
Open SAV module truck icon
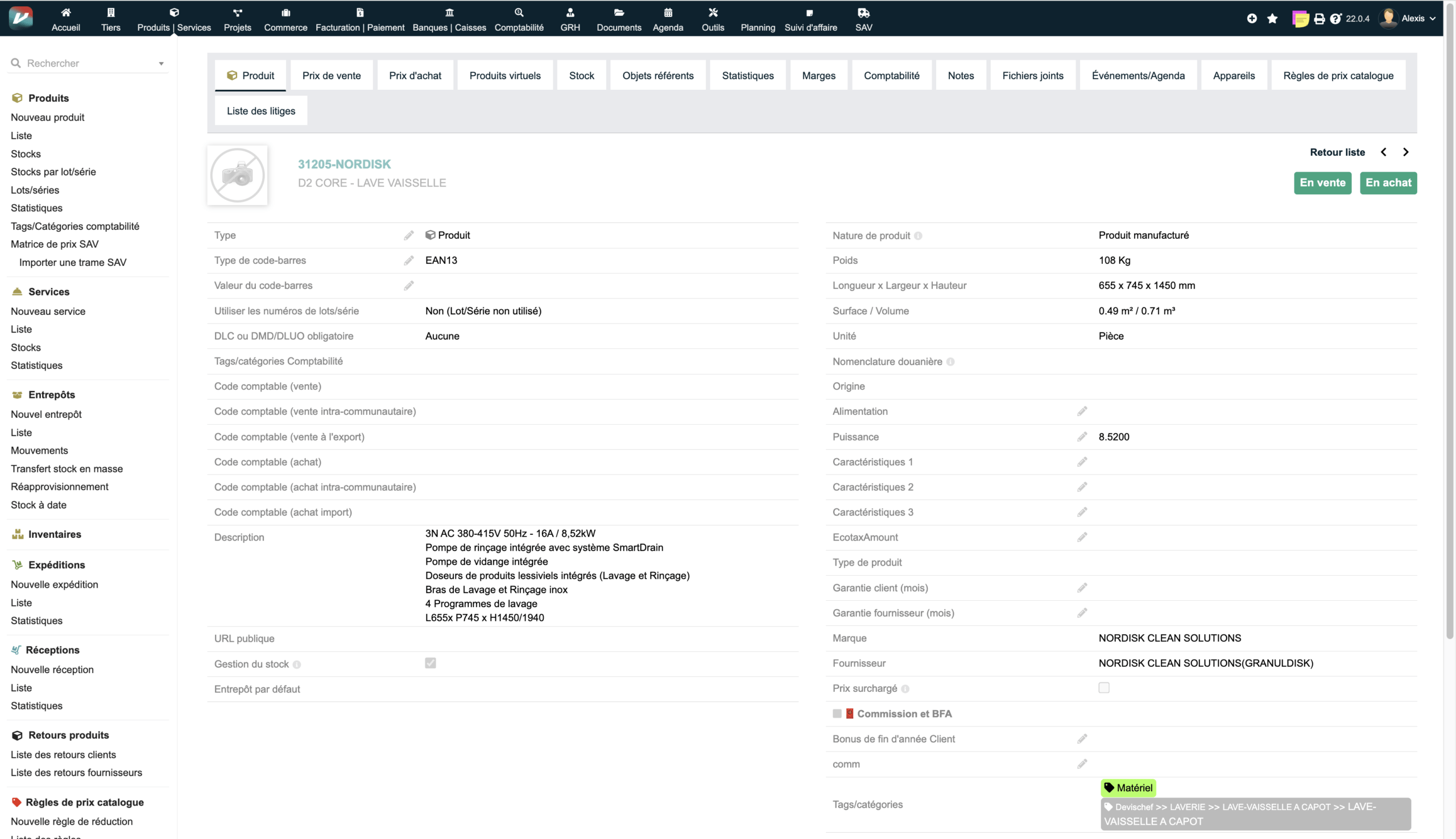(x=863, y=13)
